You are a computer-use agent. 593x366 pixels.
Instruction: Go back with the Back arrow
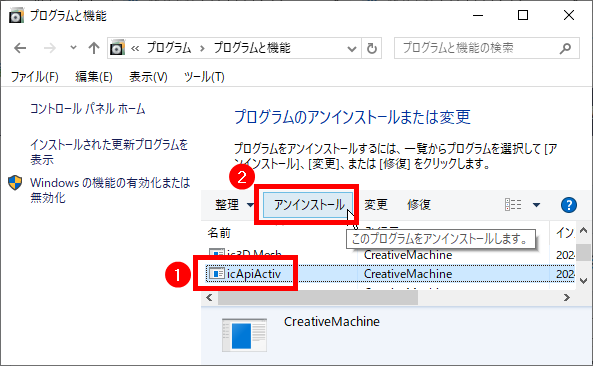(x=20, y=48)
